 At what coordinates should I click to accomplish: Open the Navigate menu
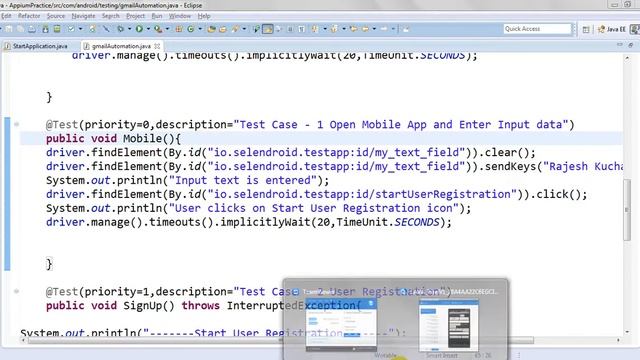[x=83, y=16]
